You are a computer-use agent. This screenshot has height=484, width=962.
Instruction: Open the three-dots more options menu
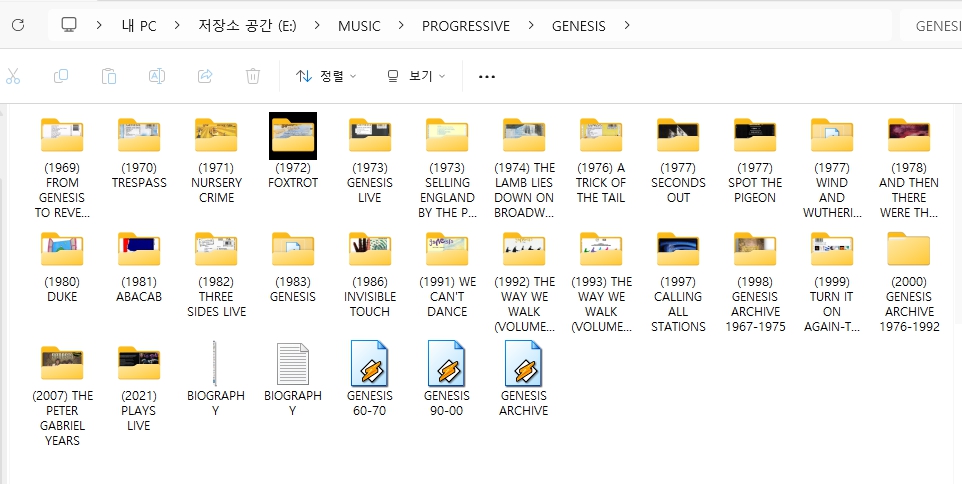point(487,76)
